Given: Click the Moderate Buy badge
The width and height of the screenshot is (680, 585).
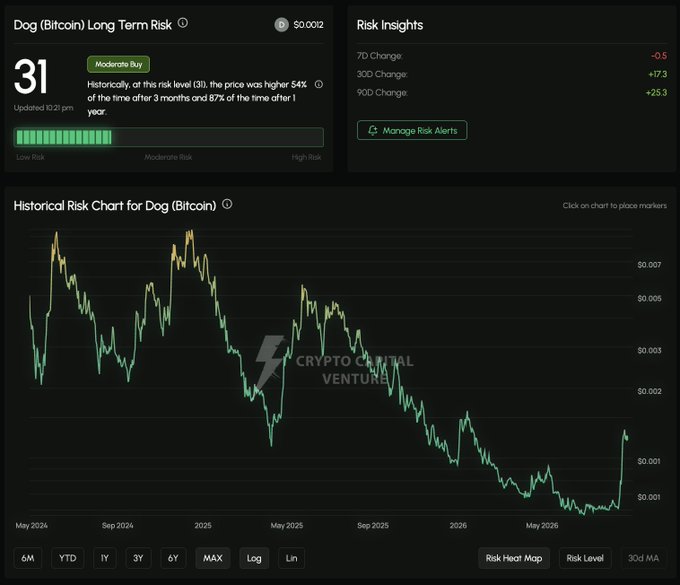Looking at the screenshot, I should pos(118,64).
